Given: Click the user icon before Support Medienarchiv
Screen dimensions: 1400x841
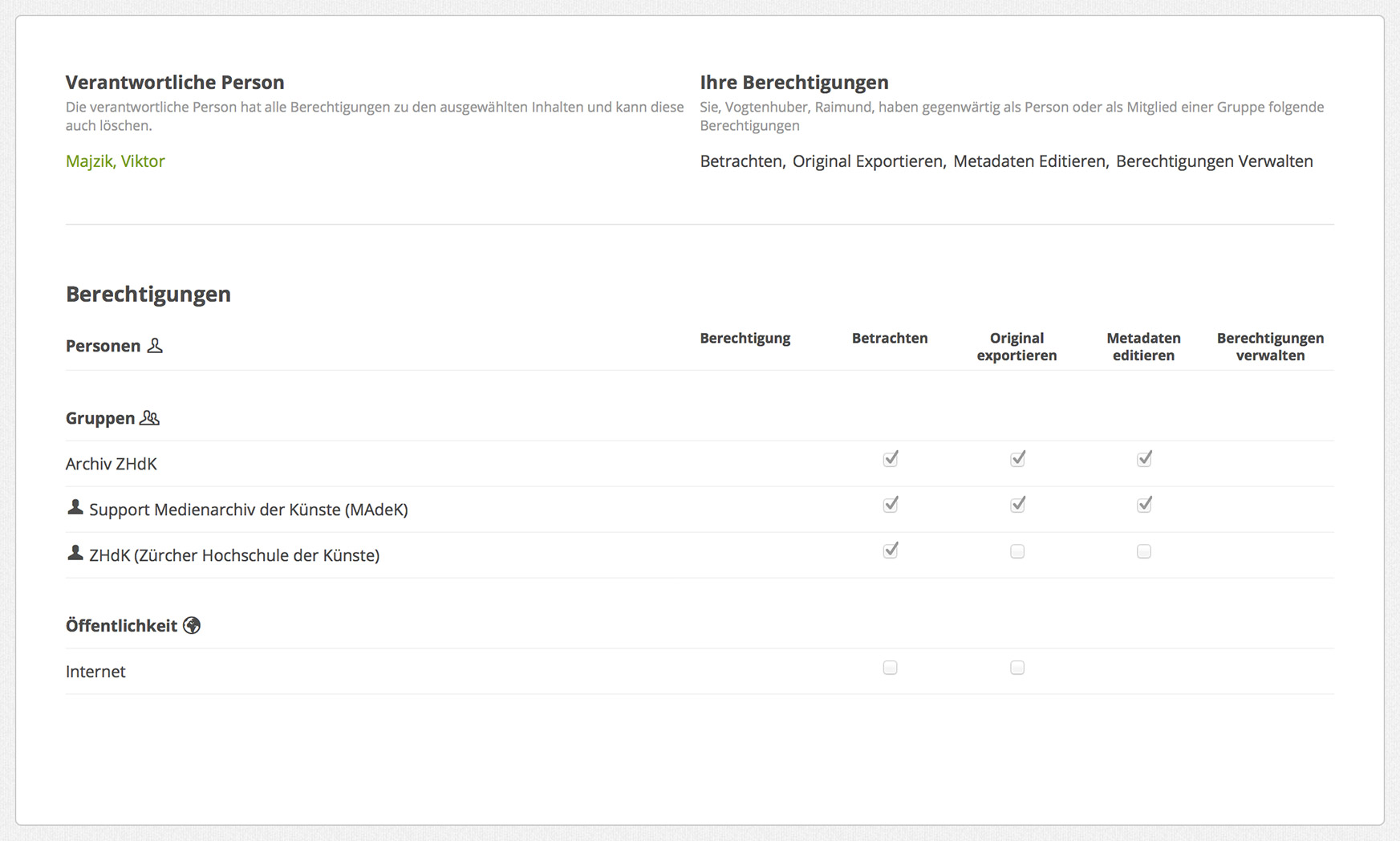Looking at the screenshot, I should coord(75,507).
